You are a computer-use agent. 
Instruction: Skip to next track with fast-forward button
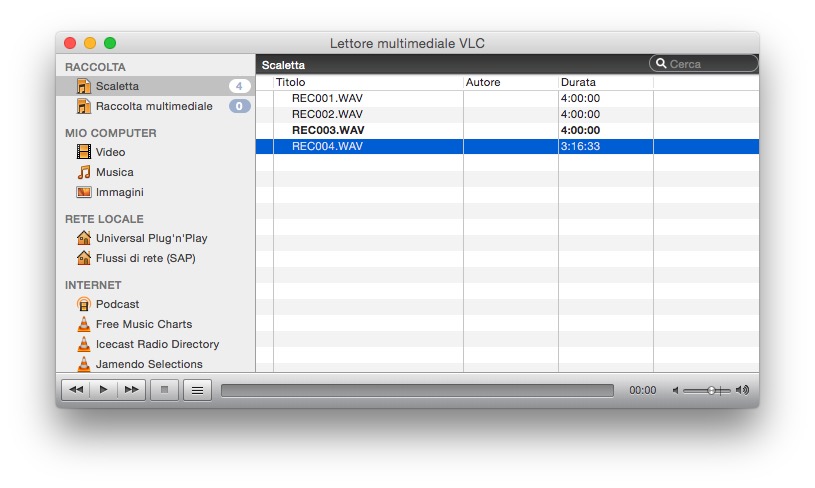pyautogui.click(x=132, y=390)
